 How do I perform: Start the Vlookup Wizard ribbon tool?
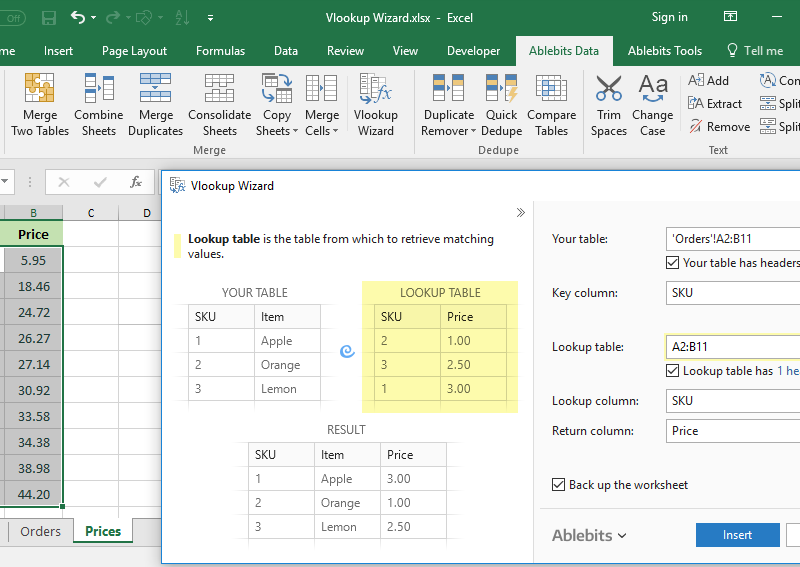click(376, 105)
